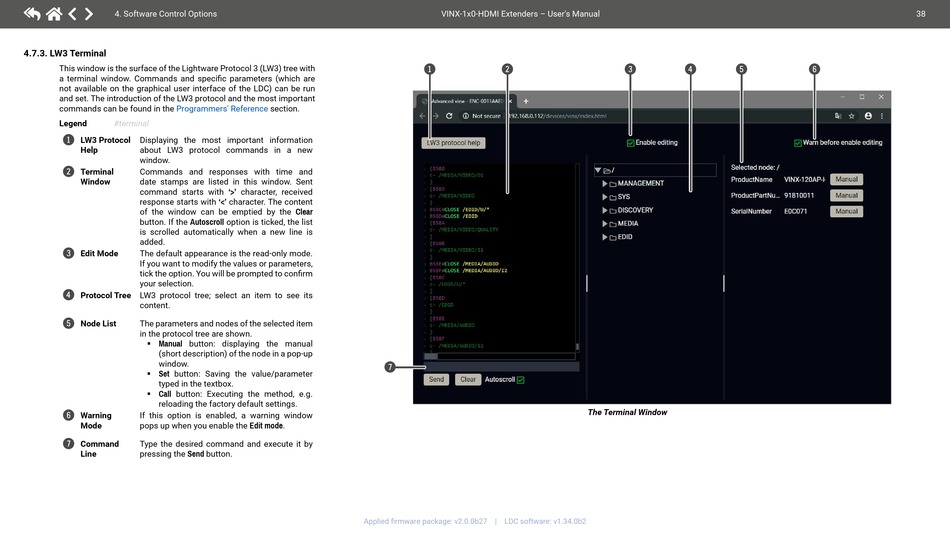Viewport: 950px width, 533px height.
Task: Click Manual button for SerialNumber
Action: (x=846, y=211)
